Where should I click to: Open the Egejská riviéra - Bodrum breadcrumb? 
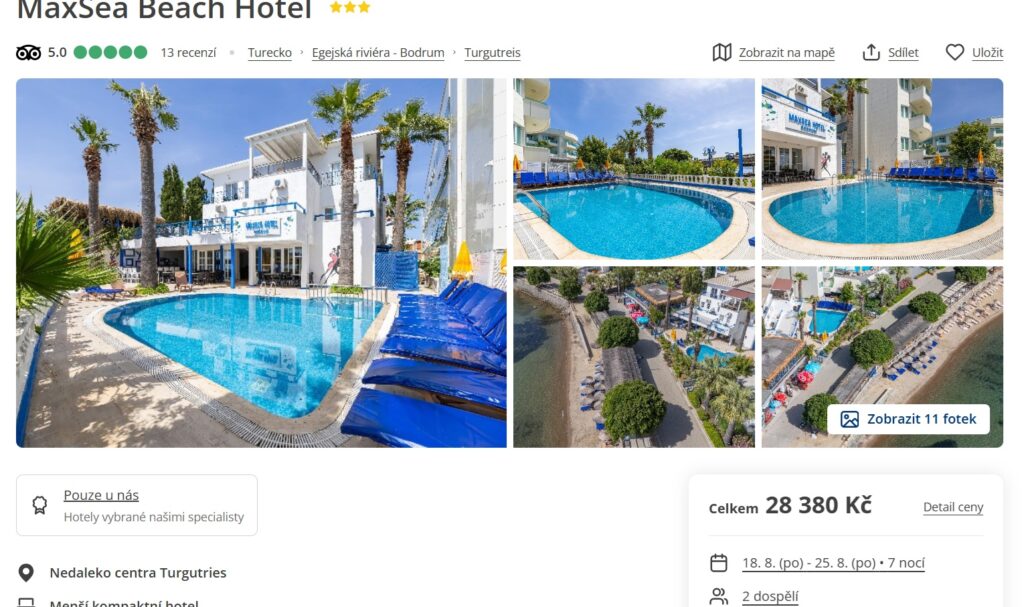click(378, 52)
